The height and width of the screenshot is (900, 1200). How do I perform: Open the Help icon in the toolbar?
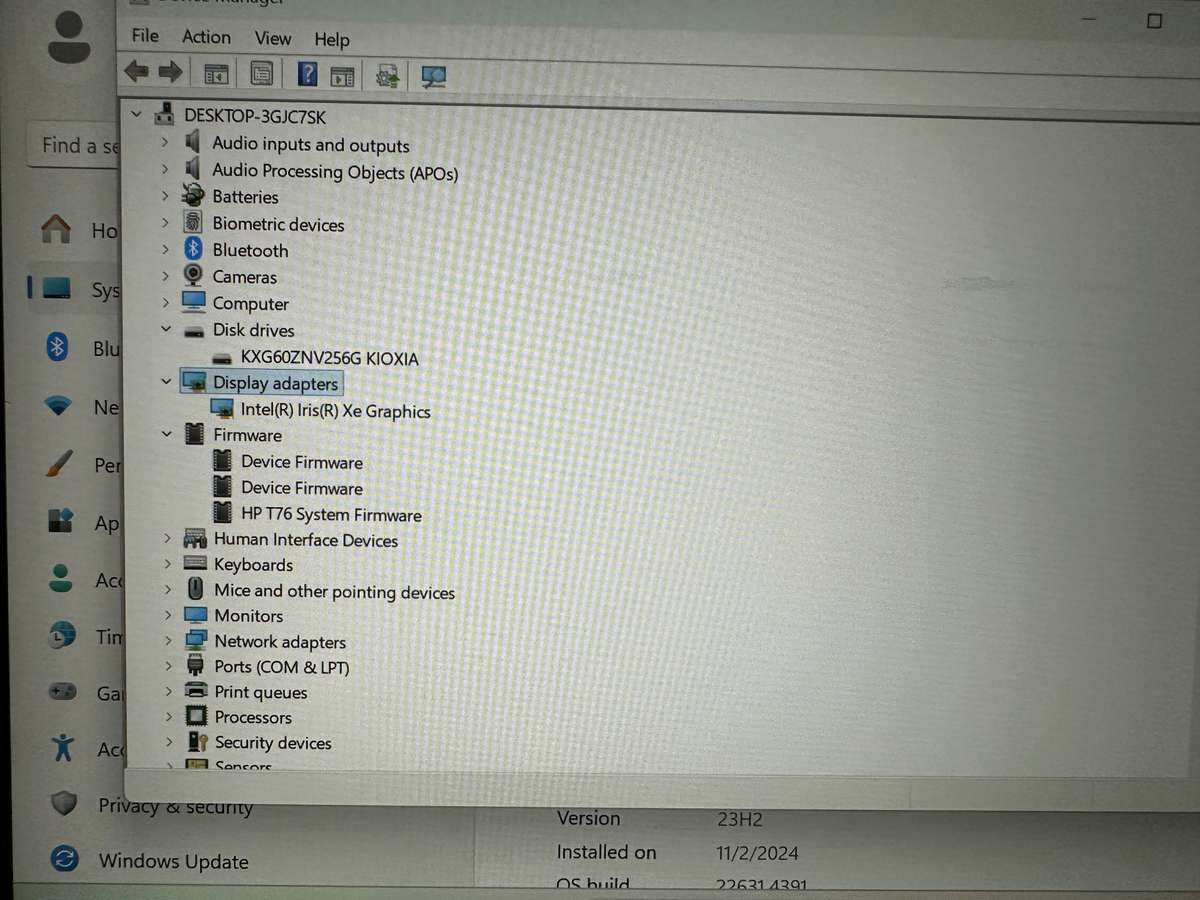point(307,73)
